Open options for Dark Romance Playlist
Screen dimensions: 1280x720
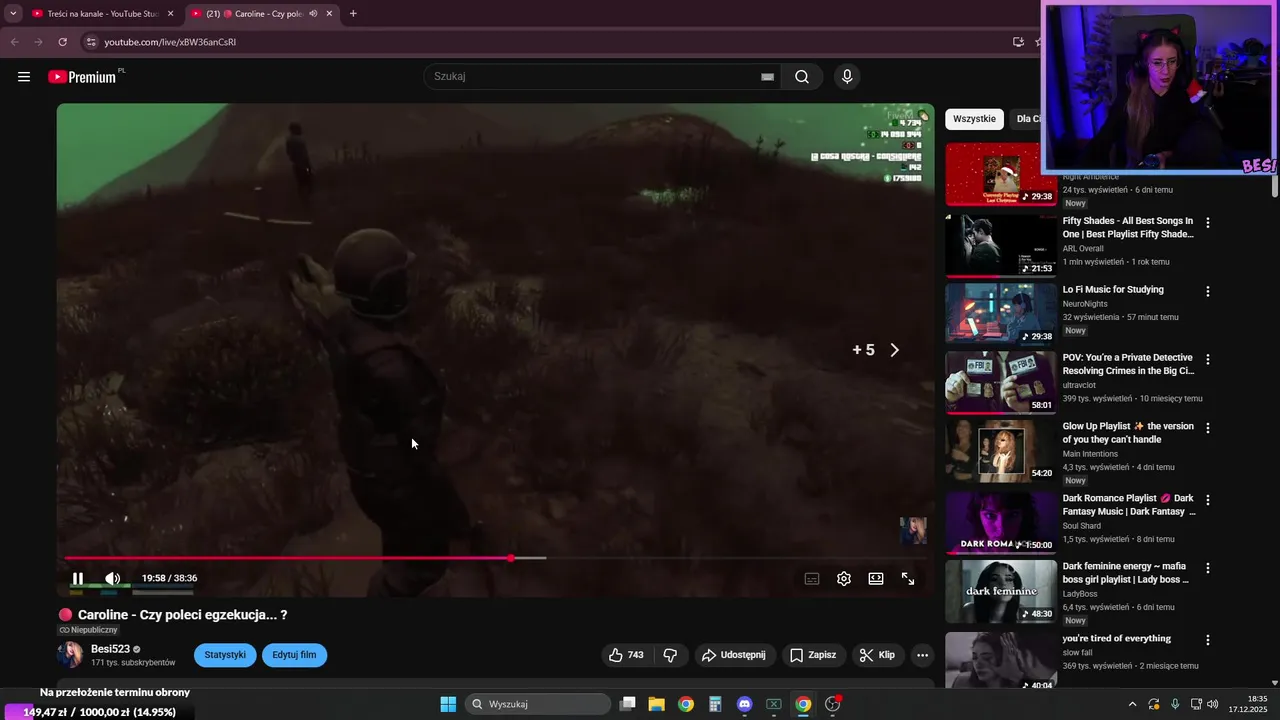(1208, 500)
